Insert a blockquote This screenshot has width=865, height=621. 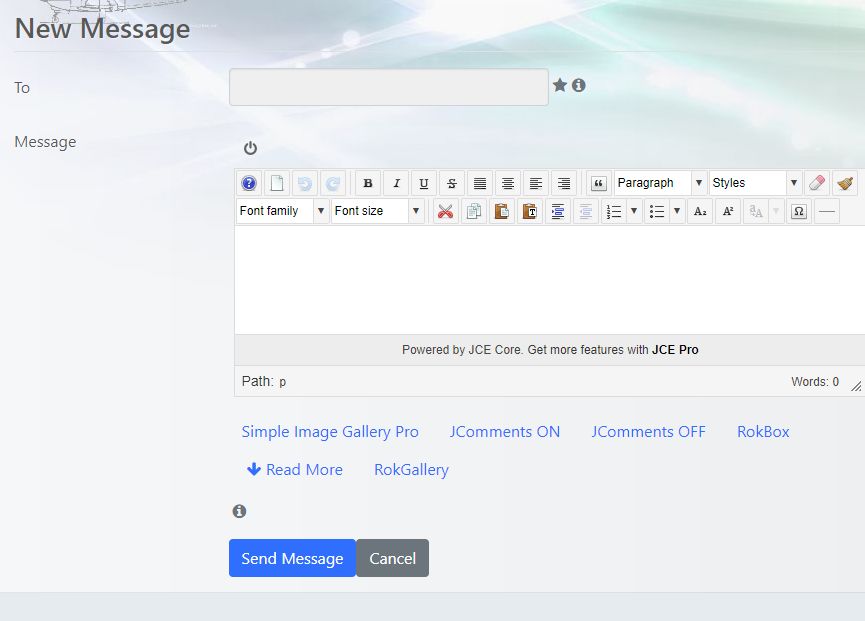click(599, 183)
